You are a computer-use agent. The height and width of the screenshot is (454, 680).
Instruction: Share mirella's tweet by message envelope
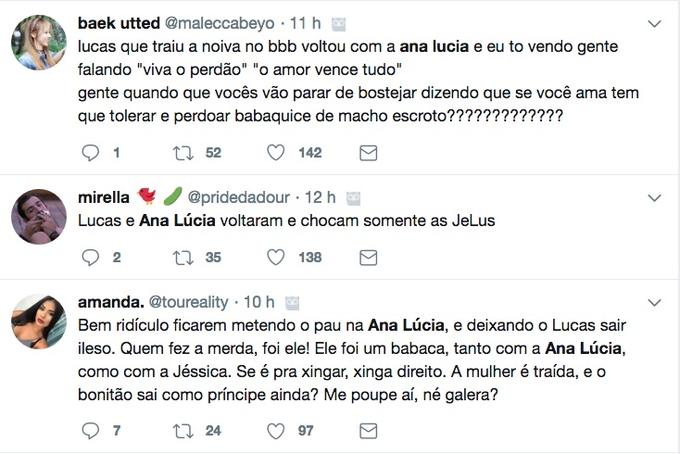pyautogui.click(x=368, y=257)
